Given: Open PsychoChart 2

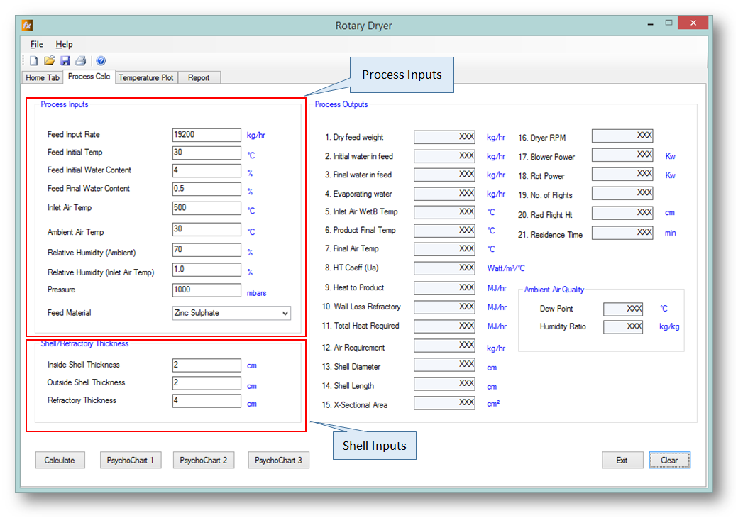Looking at the screenshot, I should [203, 460].
